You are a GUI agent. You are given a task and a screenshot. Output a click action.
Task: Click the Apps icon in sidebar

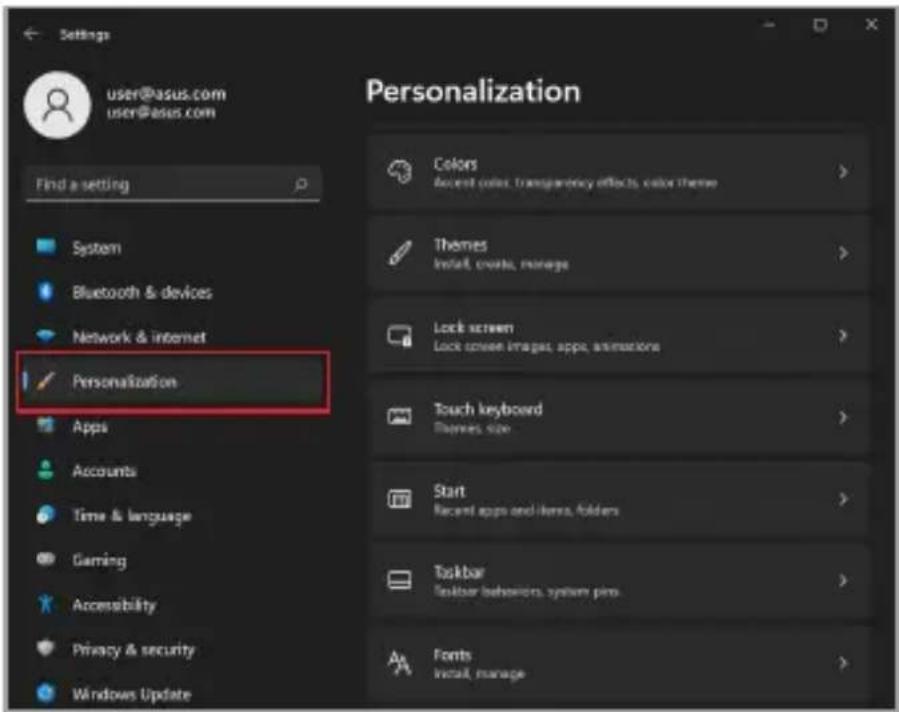(x=46, y=425)
